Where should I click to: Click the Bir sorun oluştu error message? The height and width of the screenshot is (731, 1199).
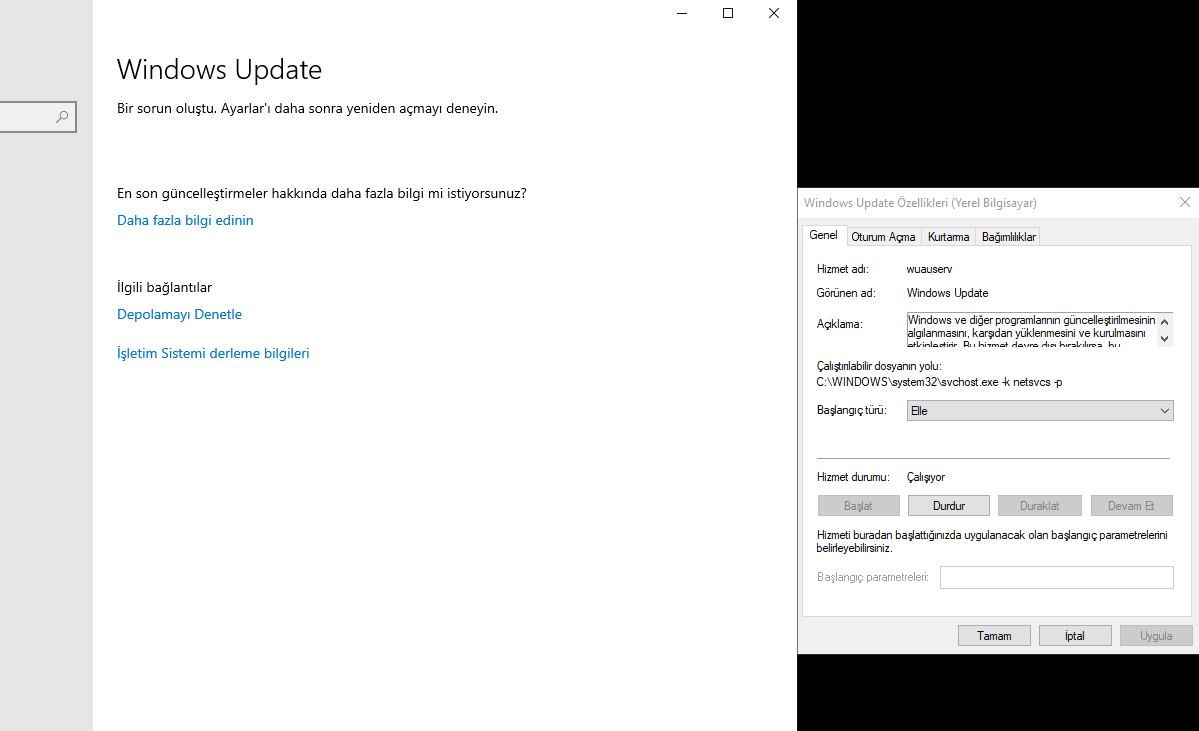pos(307,109)
